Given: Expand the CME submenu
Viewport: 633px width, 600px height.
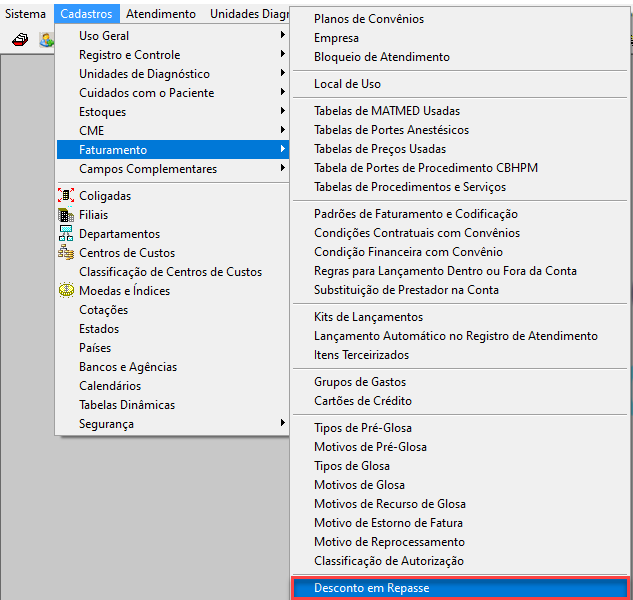Looking at the screenshot, I should 172,131.
